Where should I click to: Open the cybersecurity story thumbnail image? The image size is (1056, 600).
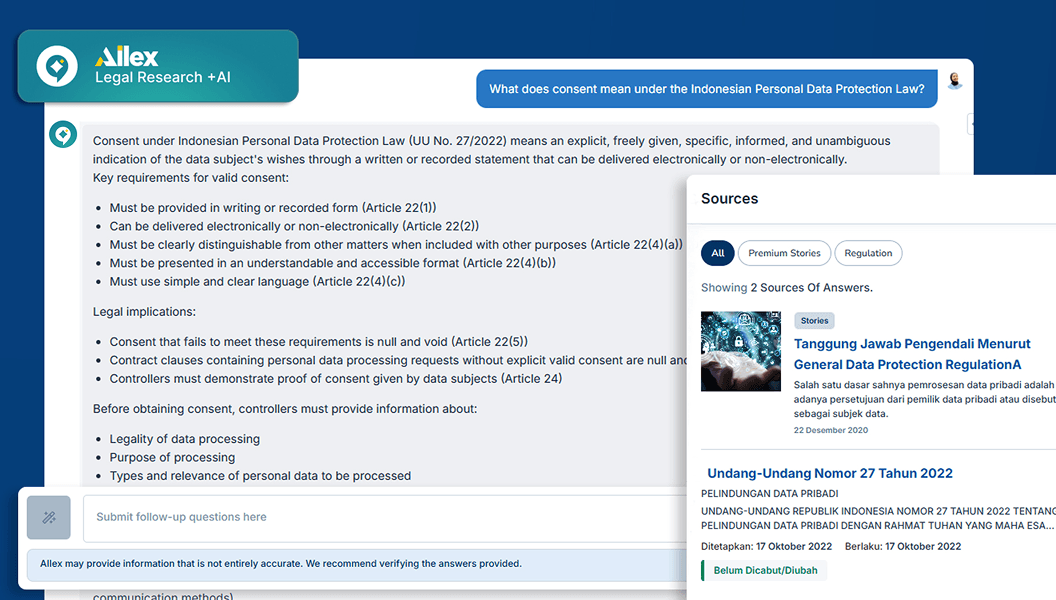coord(741,351)
